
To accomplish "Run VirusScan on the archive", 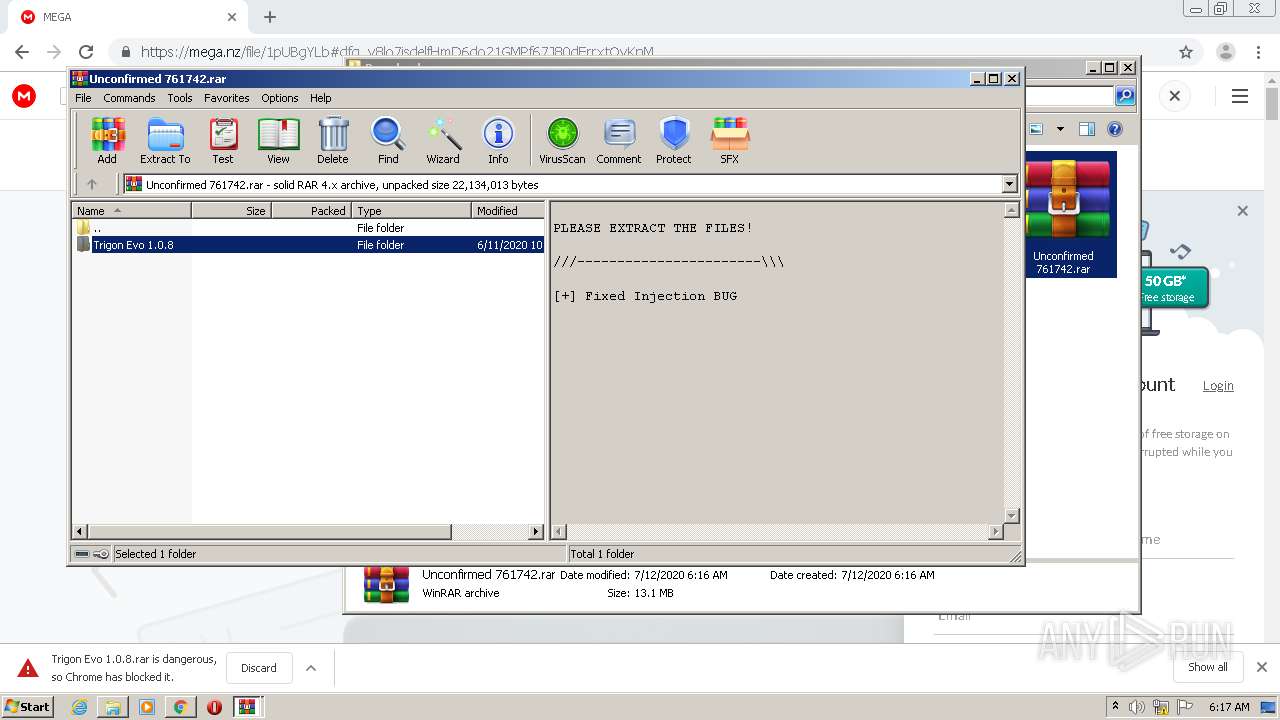I will (562, 140).
